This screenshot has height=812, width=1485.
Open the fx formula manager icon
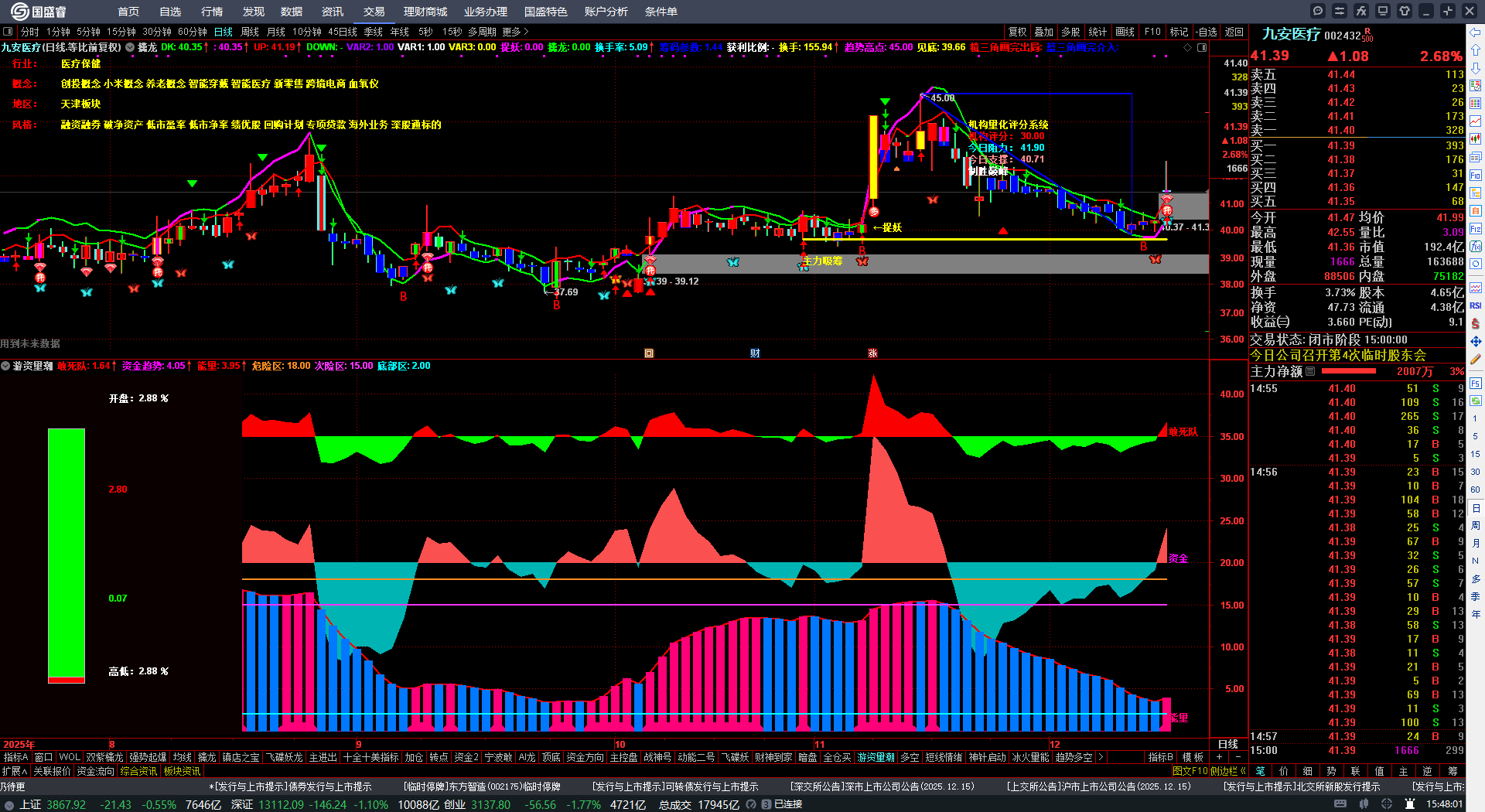[x=1361, y=11]
